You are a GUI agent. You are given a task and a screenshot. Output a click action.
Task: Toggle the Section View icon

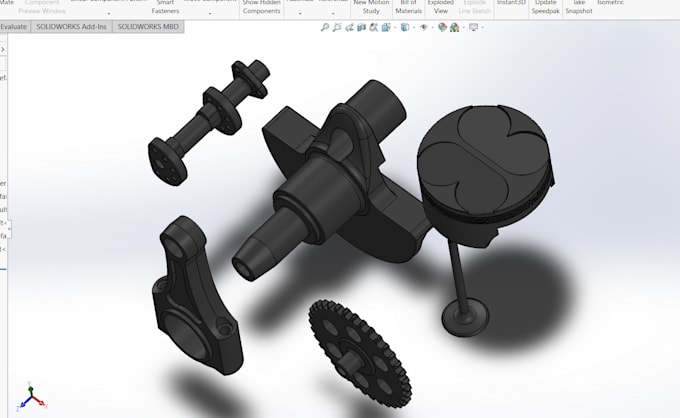[361, 27]
